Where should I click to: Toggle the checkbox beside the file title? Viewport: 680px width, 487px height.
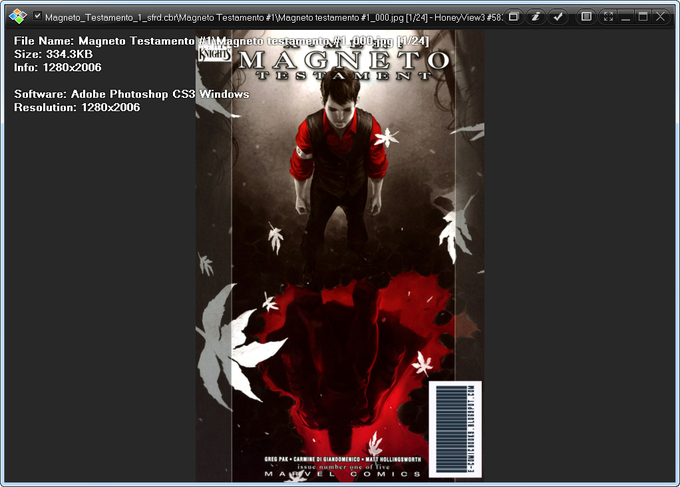37,16
